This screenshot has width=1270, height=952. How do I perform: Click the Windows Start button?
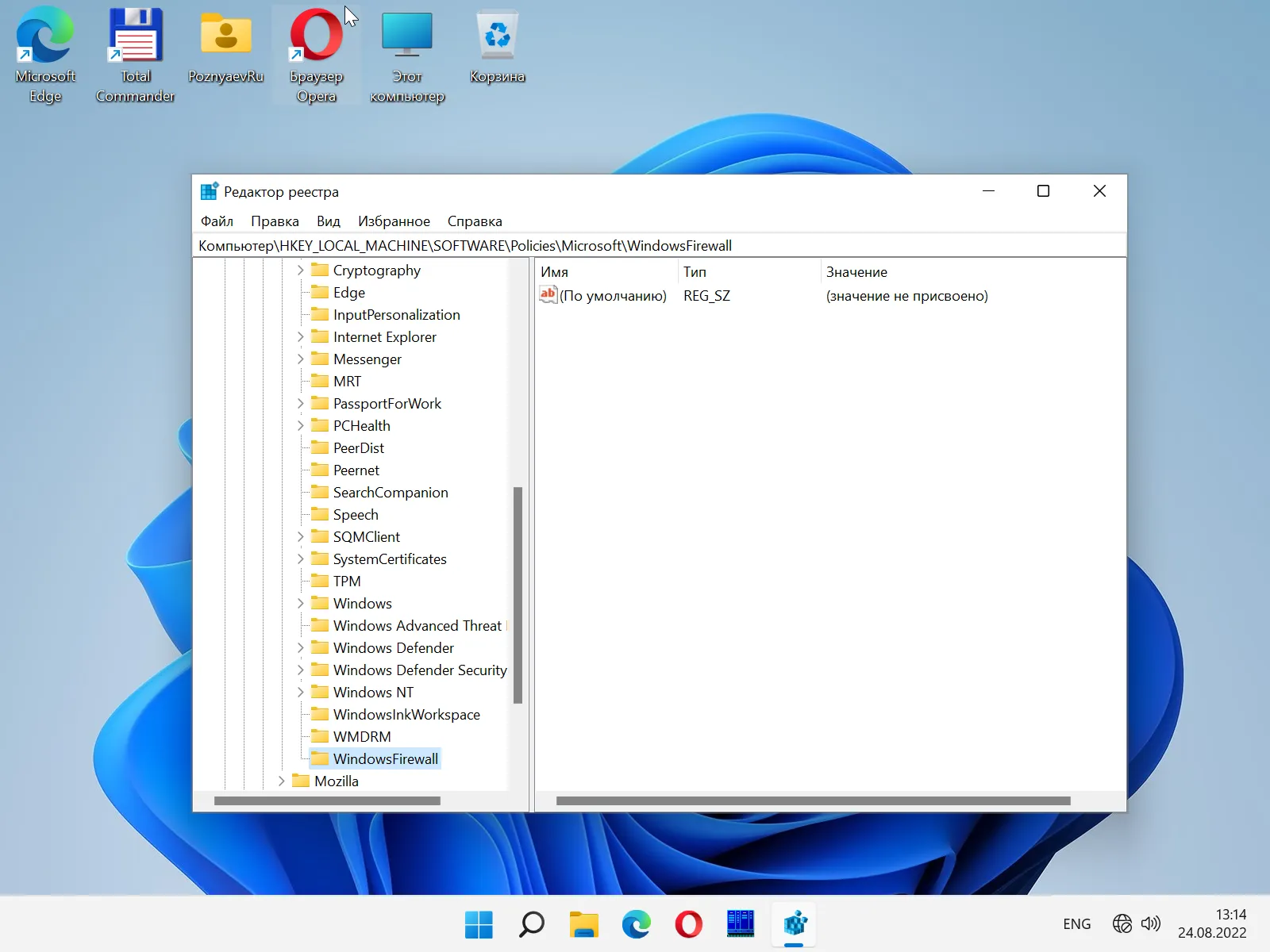click(479, 924)
